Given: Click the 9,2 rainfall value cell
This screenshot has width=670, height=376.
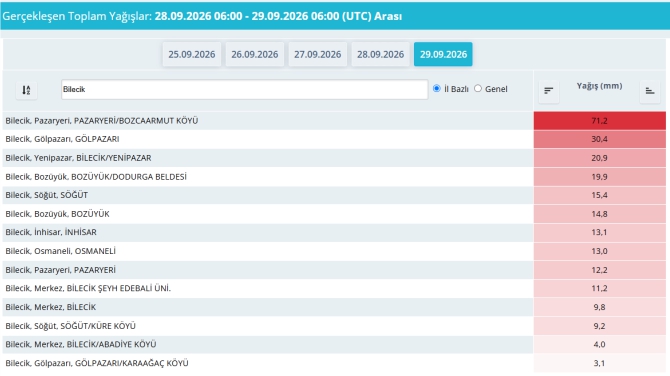Looking at the screenshot, I should 599,326.
